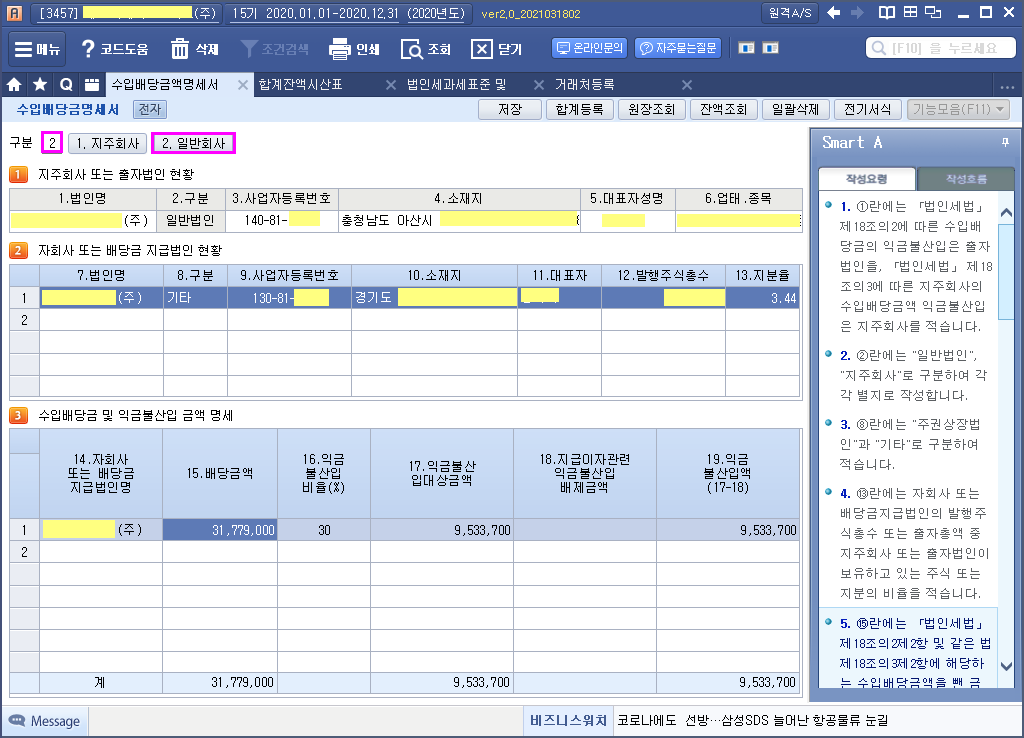Click the calculator grid icon
The image size is (1024, 738).
coord(910,12)
